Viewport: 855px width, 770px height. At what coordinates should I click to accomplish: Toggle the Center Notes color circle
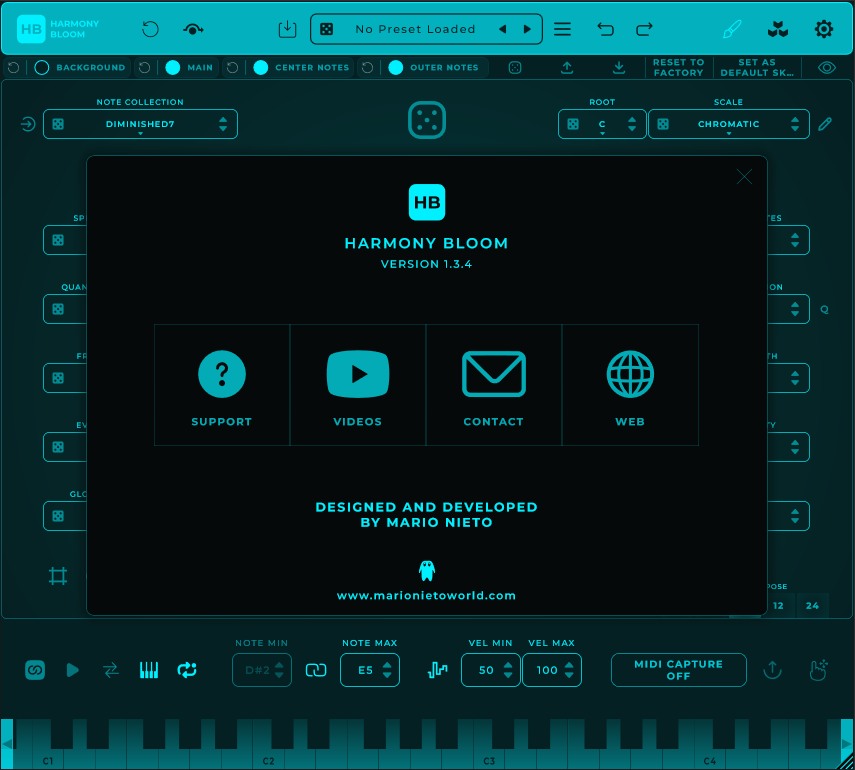(261, 68)
